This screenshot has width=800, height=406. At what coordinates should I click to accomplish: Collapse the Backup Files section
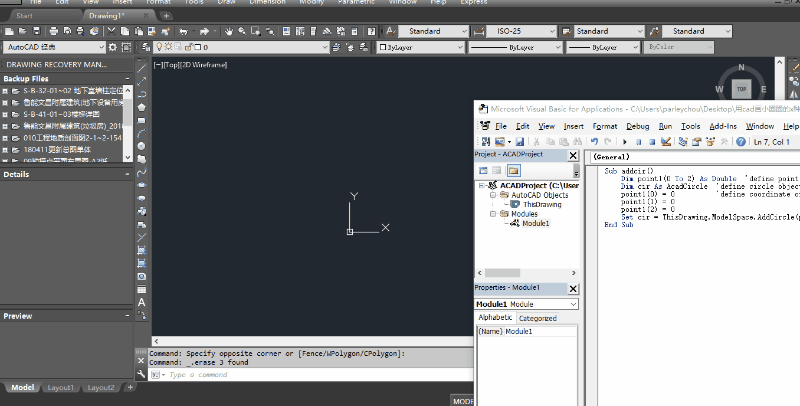(128, 79)
